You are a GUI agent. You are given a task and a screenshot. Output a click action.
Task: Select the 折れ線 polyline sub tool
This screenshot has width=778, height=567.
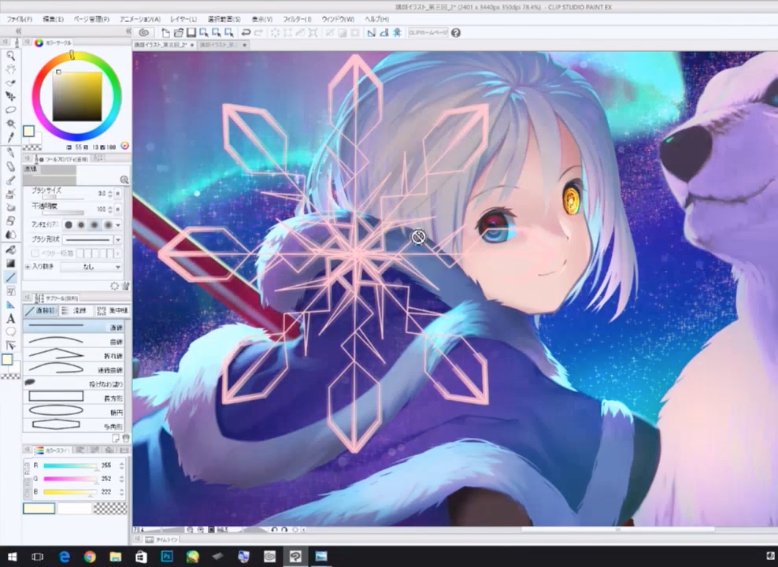(x=74, y=355)
